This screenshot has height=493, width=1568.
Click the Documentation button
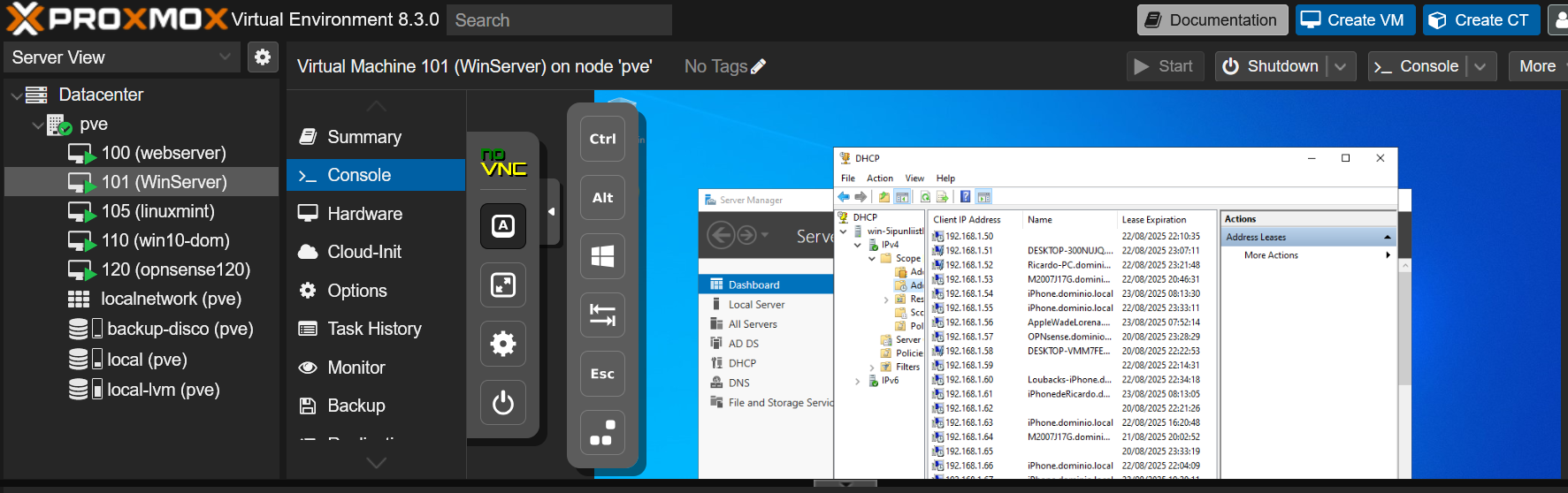click(1212, 20)
